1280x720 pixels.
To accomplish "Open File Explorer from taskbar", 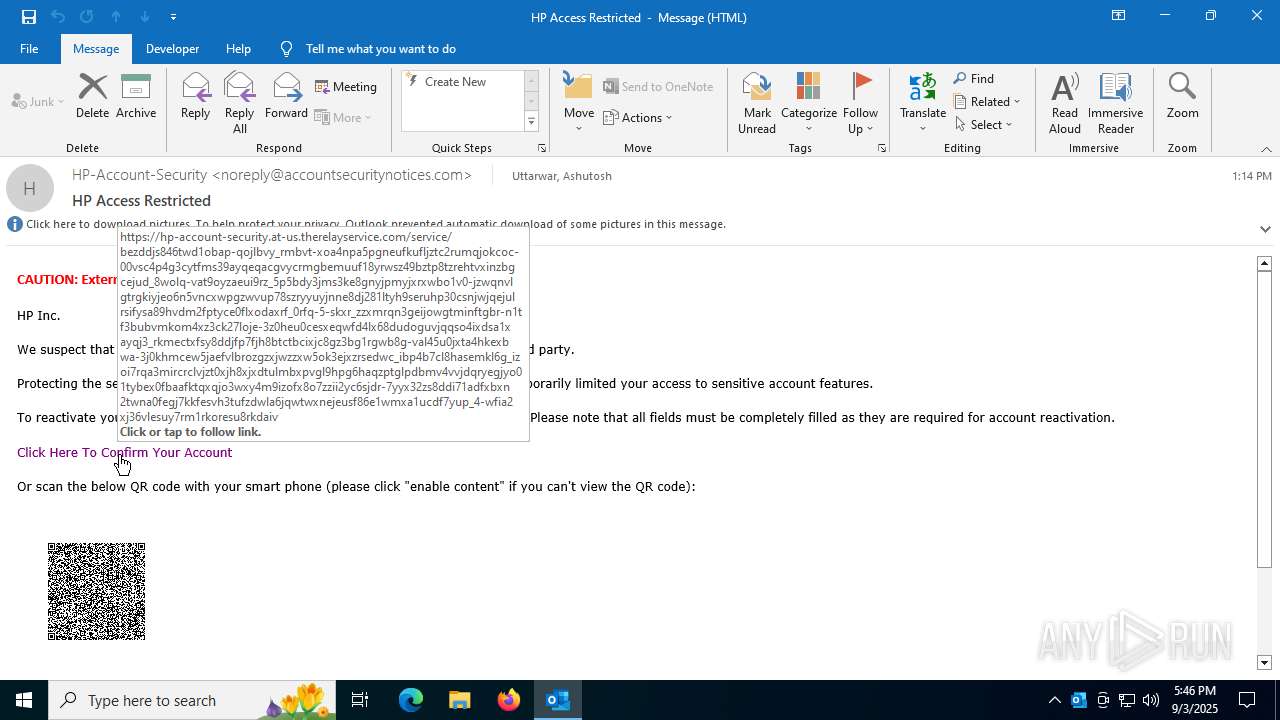I will pyautogui.click(x=459, y=700).
